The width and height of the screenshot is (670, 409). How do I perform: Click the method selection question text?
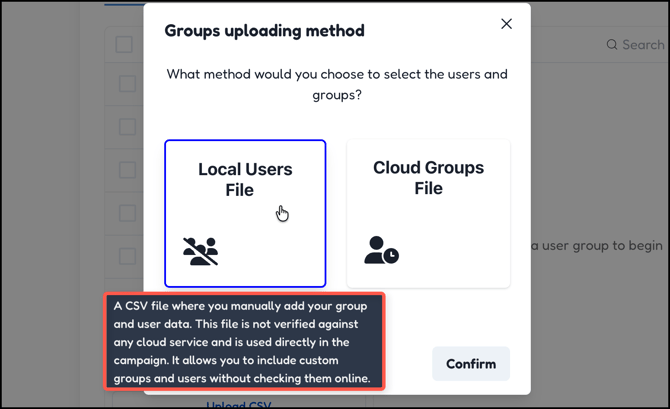(x=337, y=85)
